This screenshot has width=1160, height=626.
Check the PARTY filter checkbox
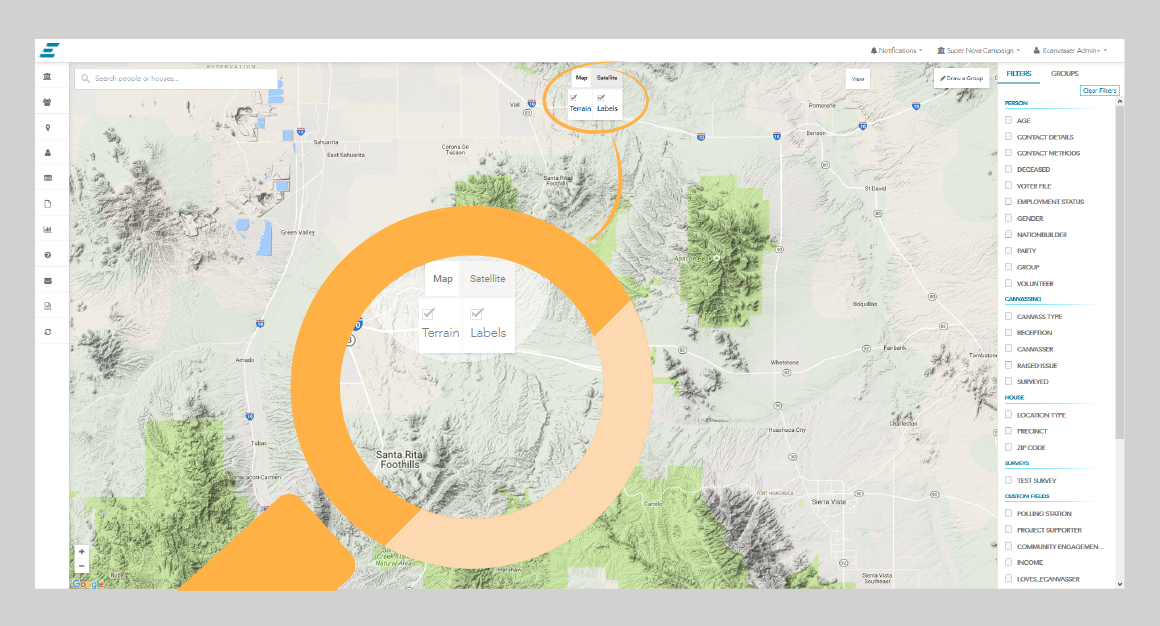(x=1008, y=250)
